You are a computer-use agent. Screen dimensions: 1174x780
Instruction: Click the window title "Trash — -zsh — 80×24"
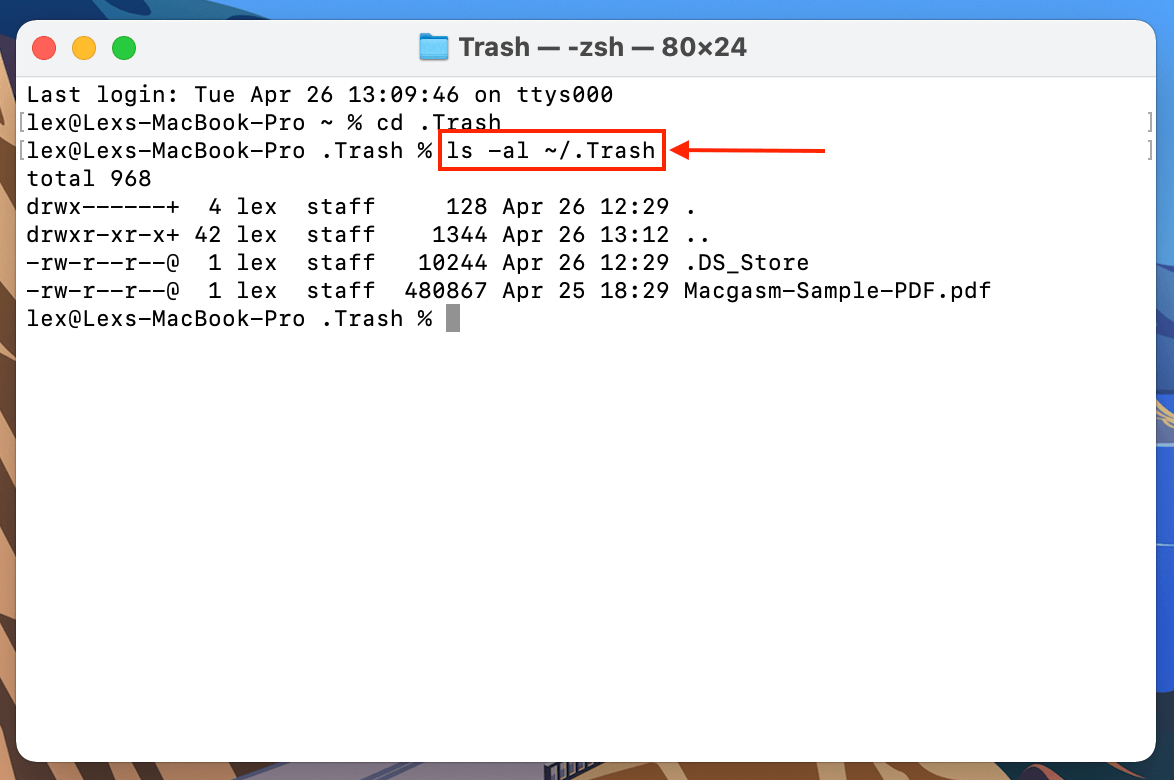(x=603, y=47)
